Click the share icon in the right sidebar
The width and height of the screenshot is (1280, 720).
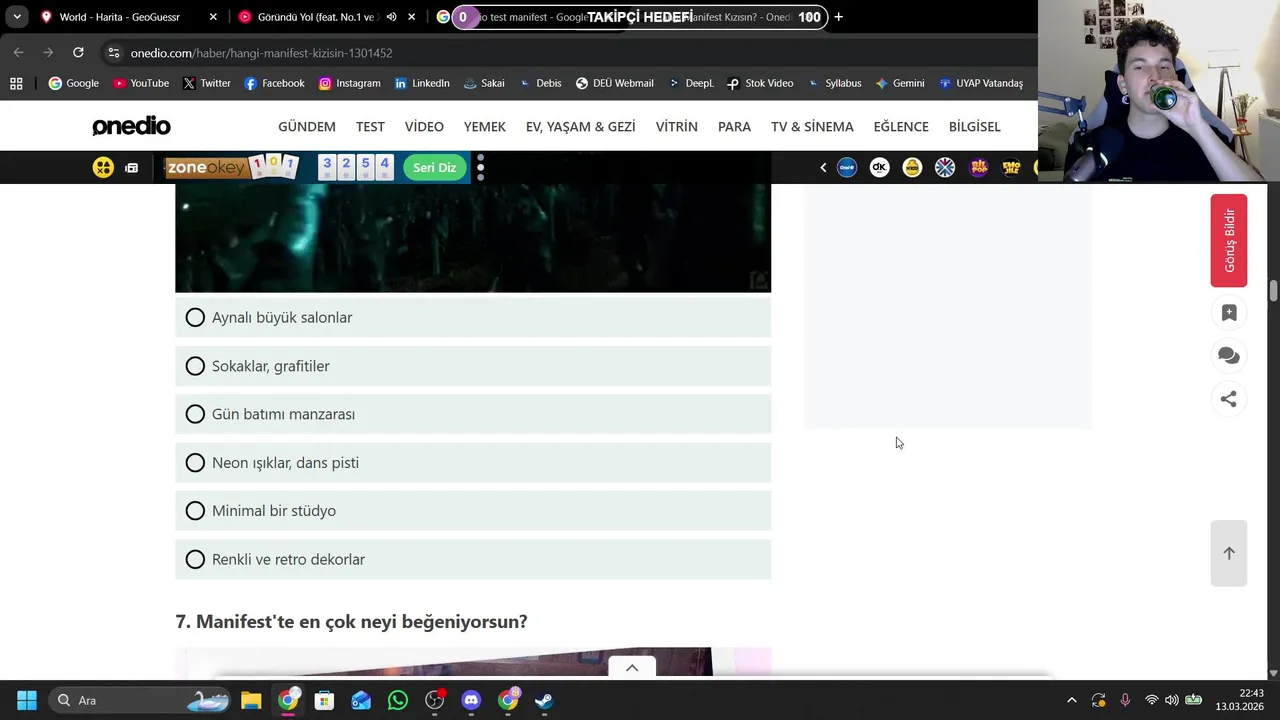pos(1229,399)
